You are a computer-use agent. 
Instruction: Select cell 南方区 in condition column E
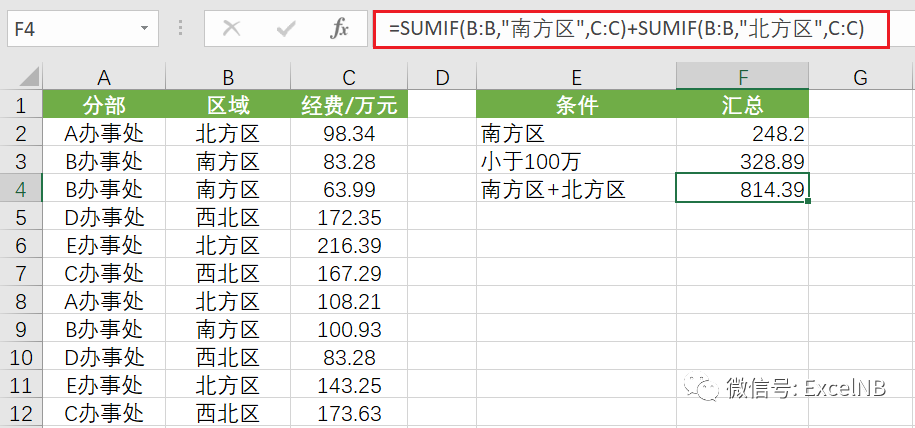[577, 134]
